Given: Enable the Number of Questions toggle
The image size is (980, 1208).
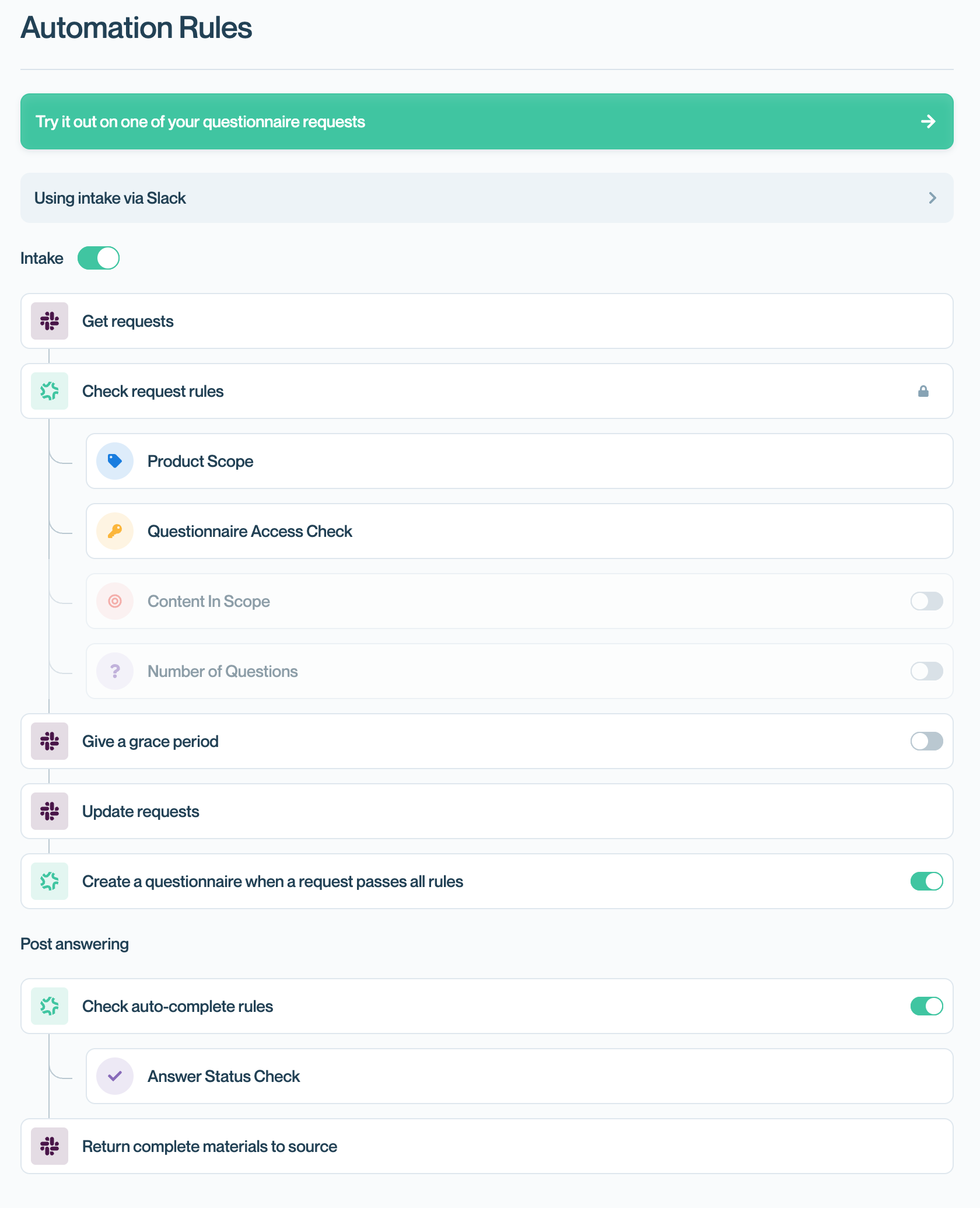Looking at the screenshot, I should tap(927, 671).
